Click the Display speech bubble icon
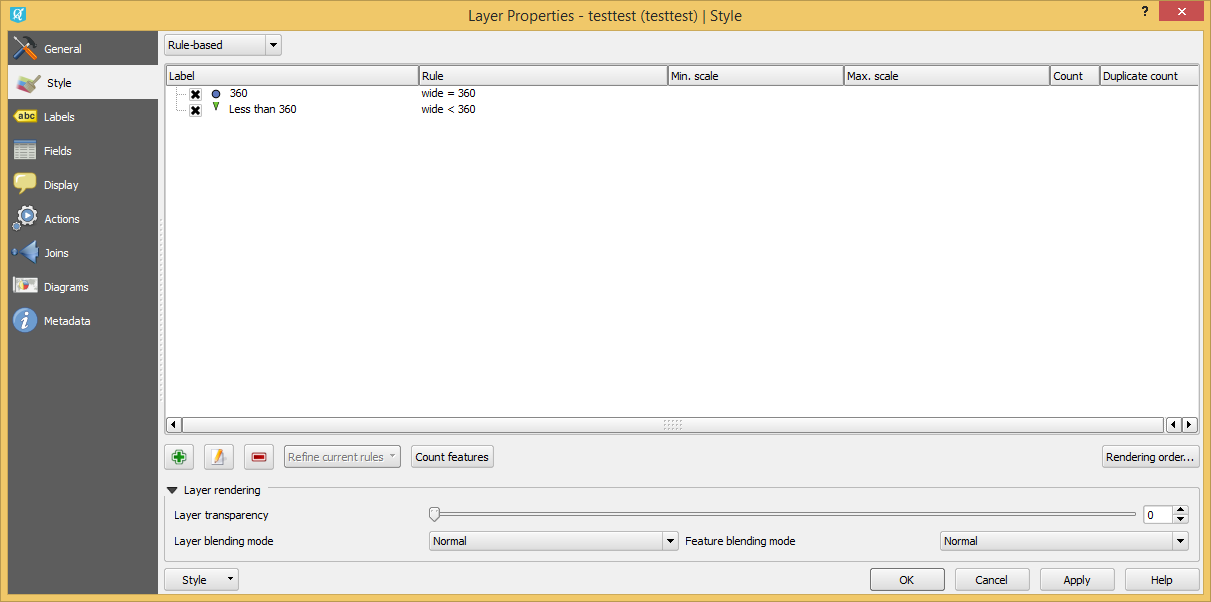This screenshot has height=602, width=1211. click(x=25, y=184)
